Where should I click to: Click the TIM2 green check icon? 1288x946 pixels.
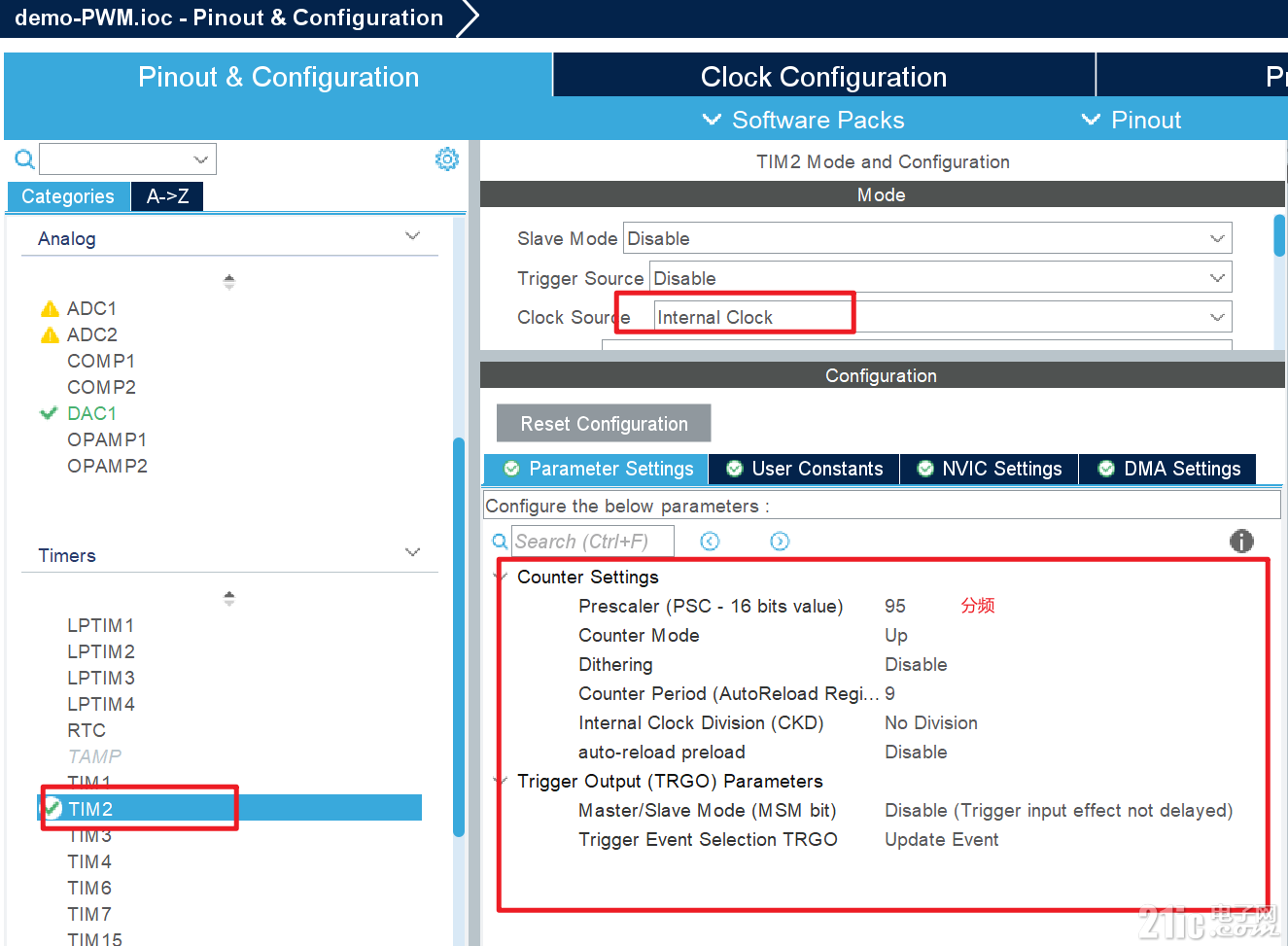(x=52, y=808)
